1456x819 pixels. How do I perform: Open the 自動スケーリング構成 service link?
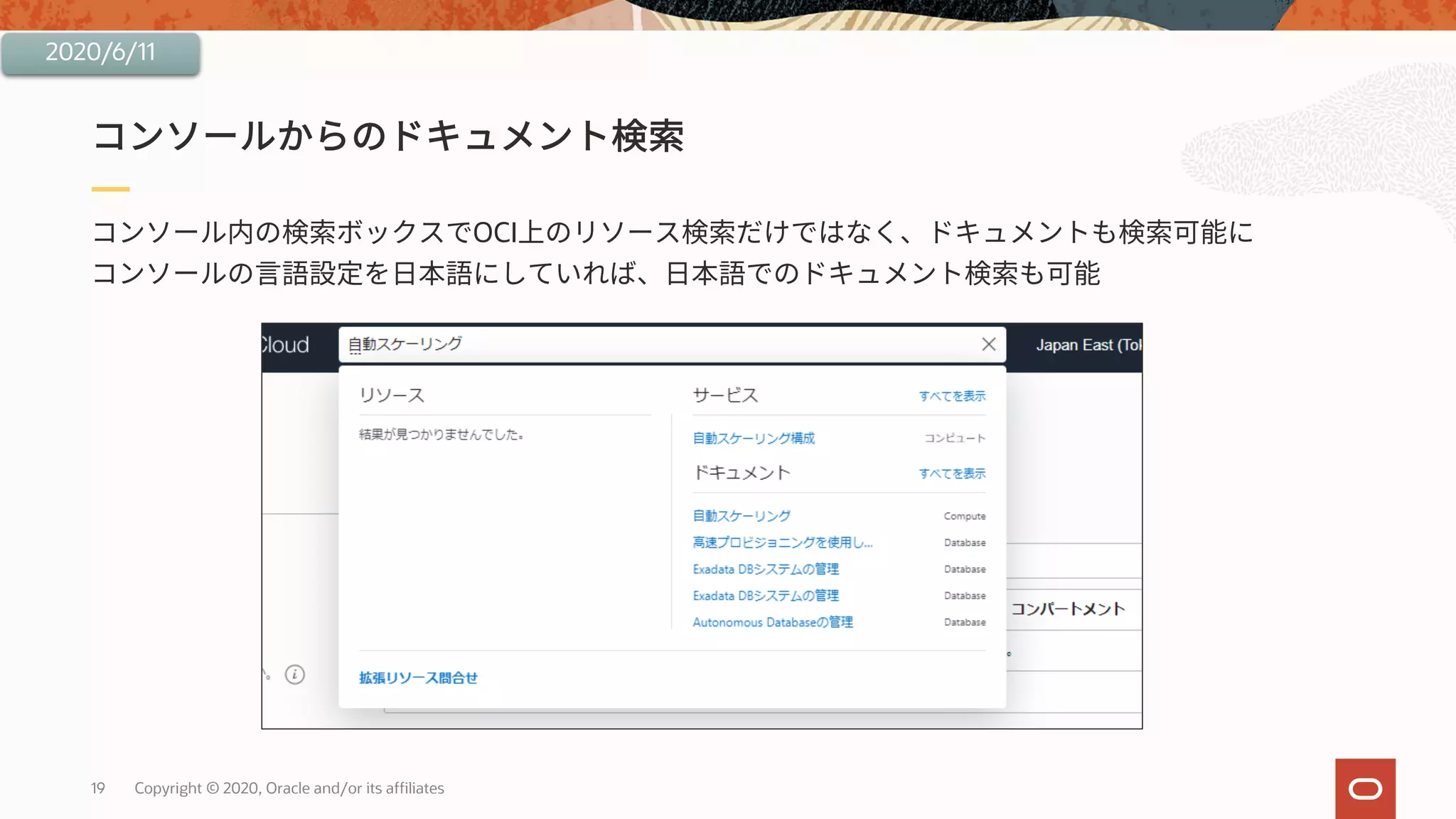[x=754, y=438]
